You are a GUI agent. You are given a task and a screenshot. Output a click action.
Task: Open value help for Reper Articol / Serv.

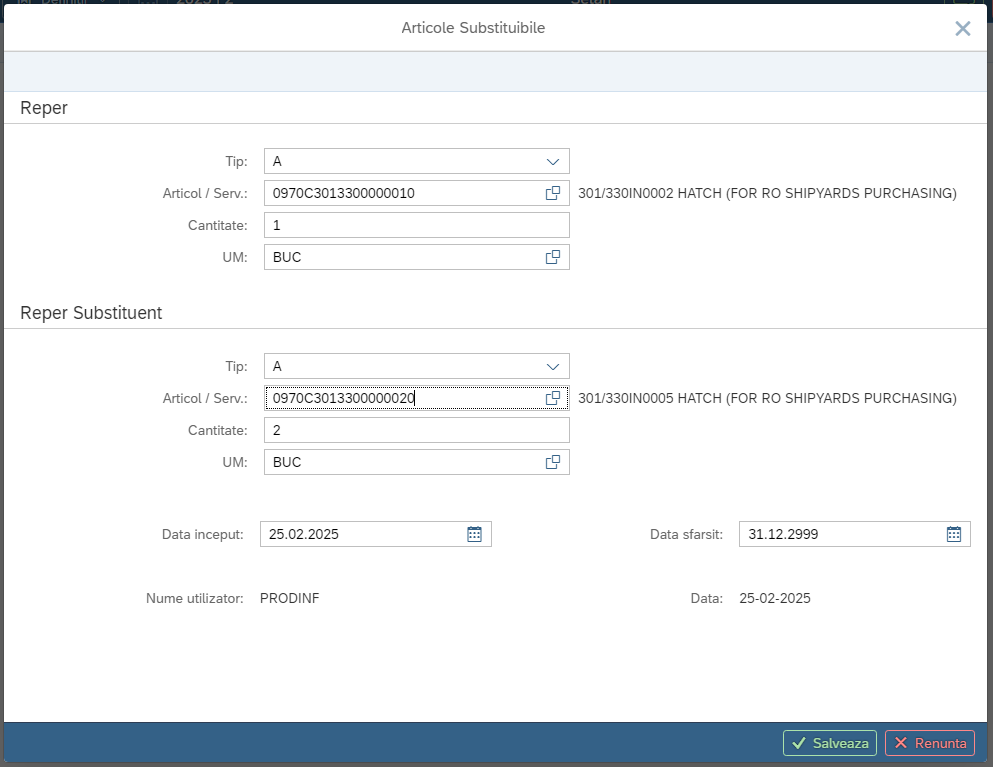click(553, 193)
